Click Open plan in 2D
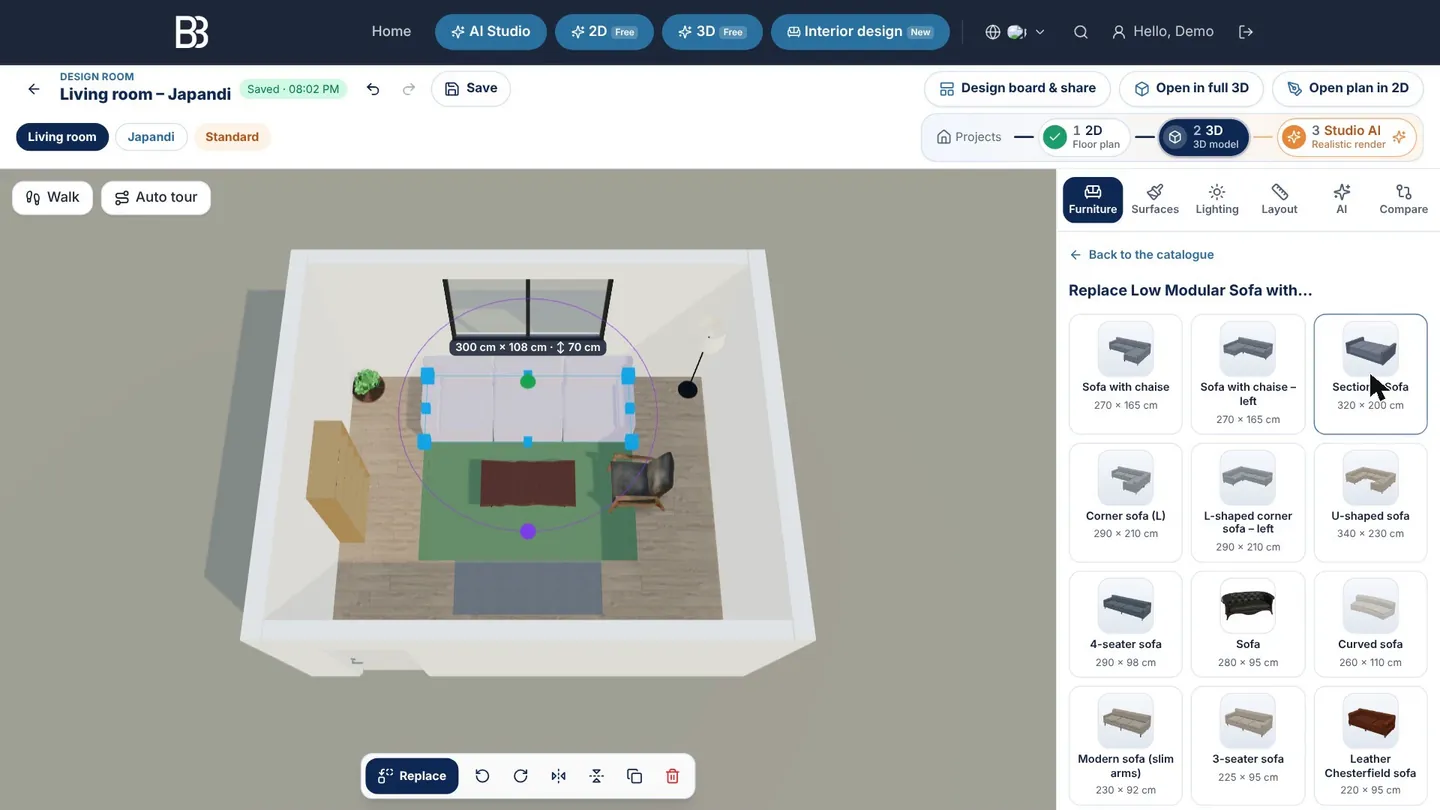Viewport: 1440px width, 810px height. 1348,89
